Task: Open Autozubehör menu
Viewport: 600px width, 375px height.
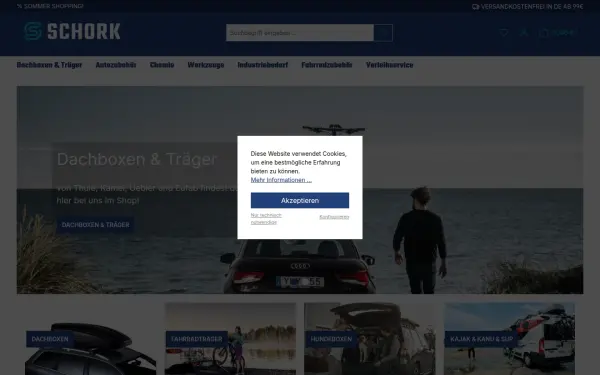Action: coord(116,65)
